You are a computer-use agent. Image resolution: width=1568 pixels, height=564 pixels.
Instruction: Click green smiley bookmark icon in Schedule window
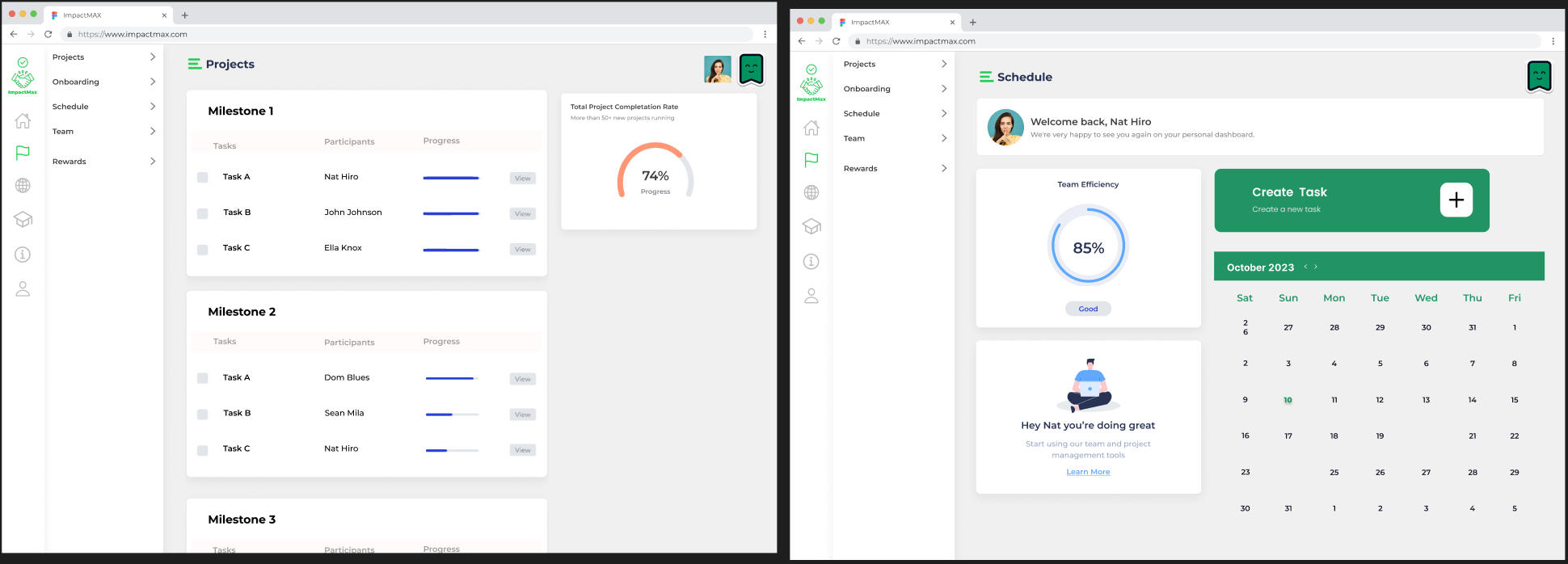tap(1540, 76)
